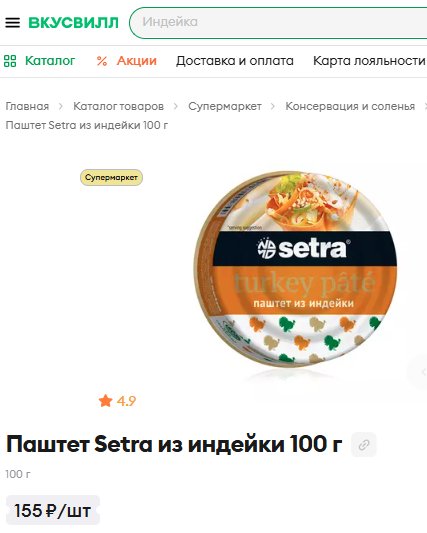Click the orange rating star

105,401
